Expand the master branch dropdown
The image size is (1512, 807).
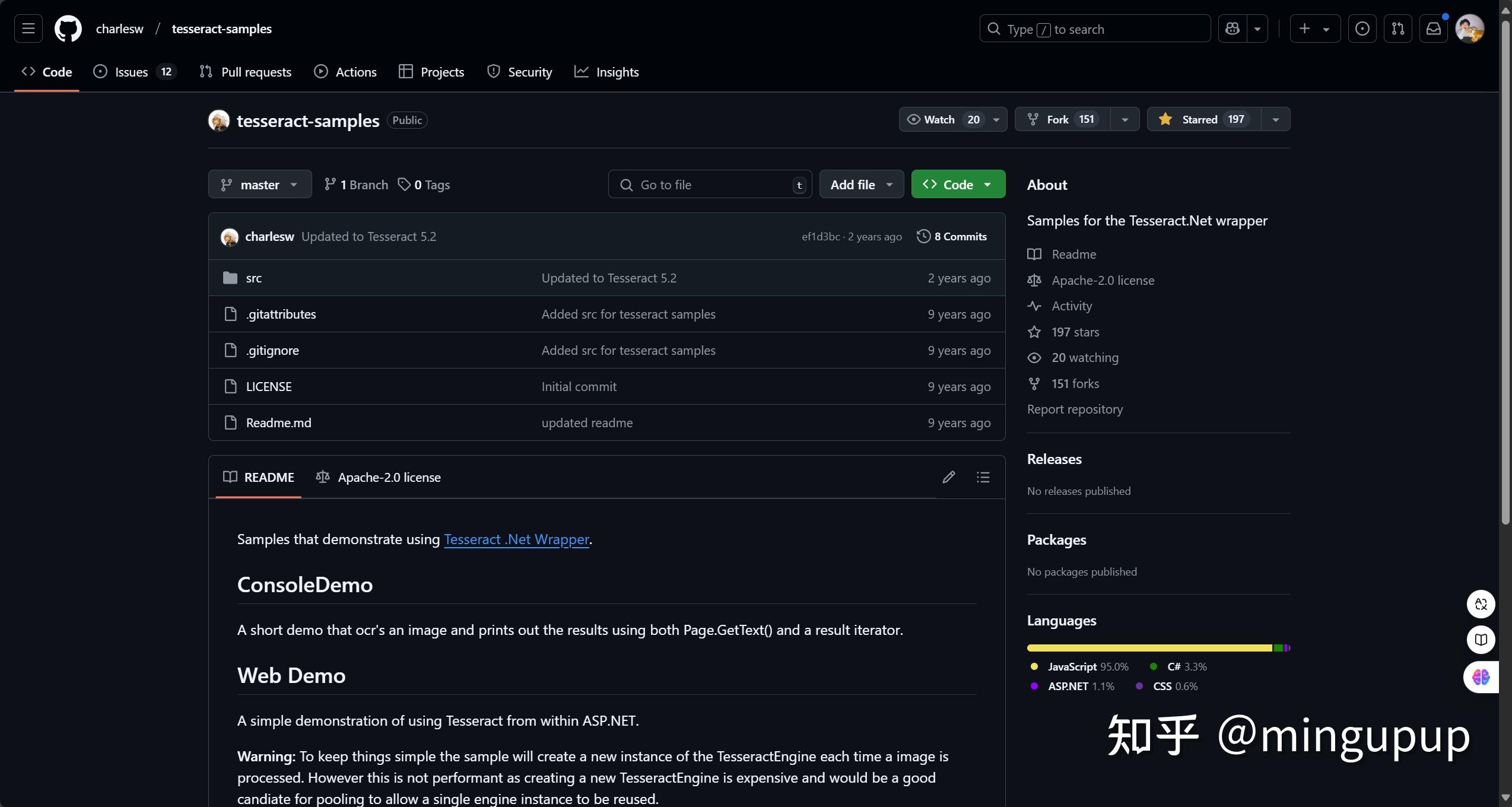point(259,185)
